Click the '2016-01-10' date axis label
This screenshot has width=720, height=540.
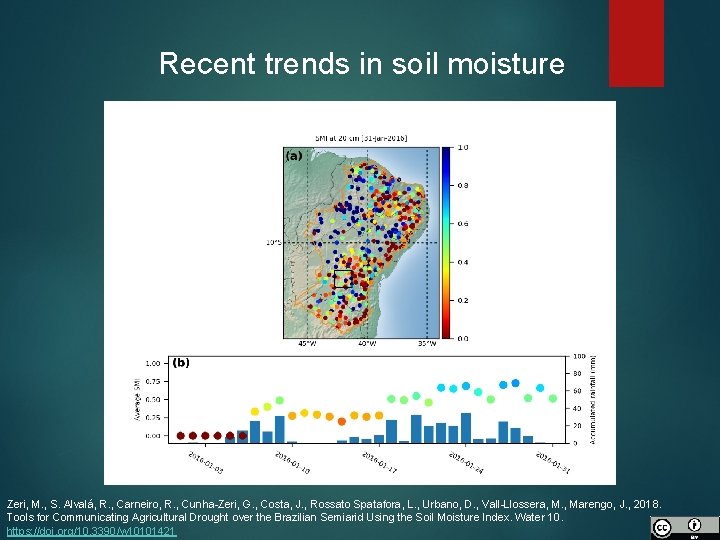point(292,462)
